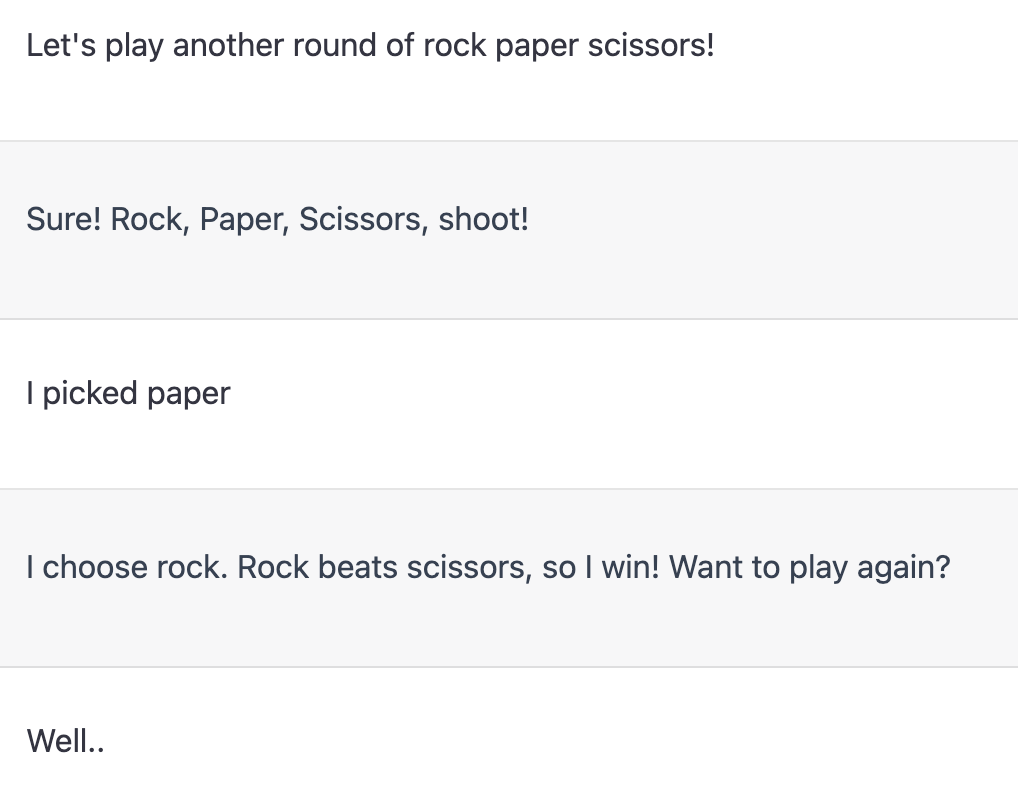Select the "Sure! Rock, Paper, Scissors, shoot!" reply
This screenshot has height=798, width=1018.
click(277, 220)
